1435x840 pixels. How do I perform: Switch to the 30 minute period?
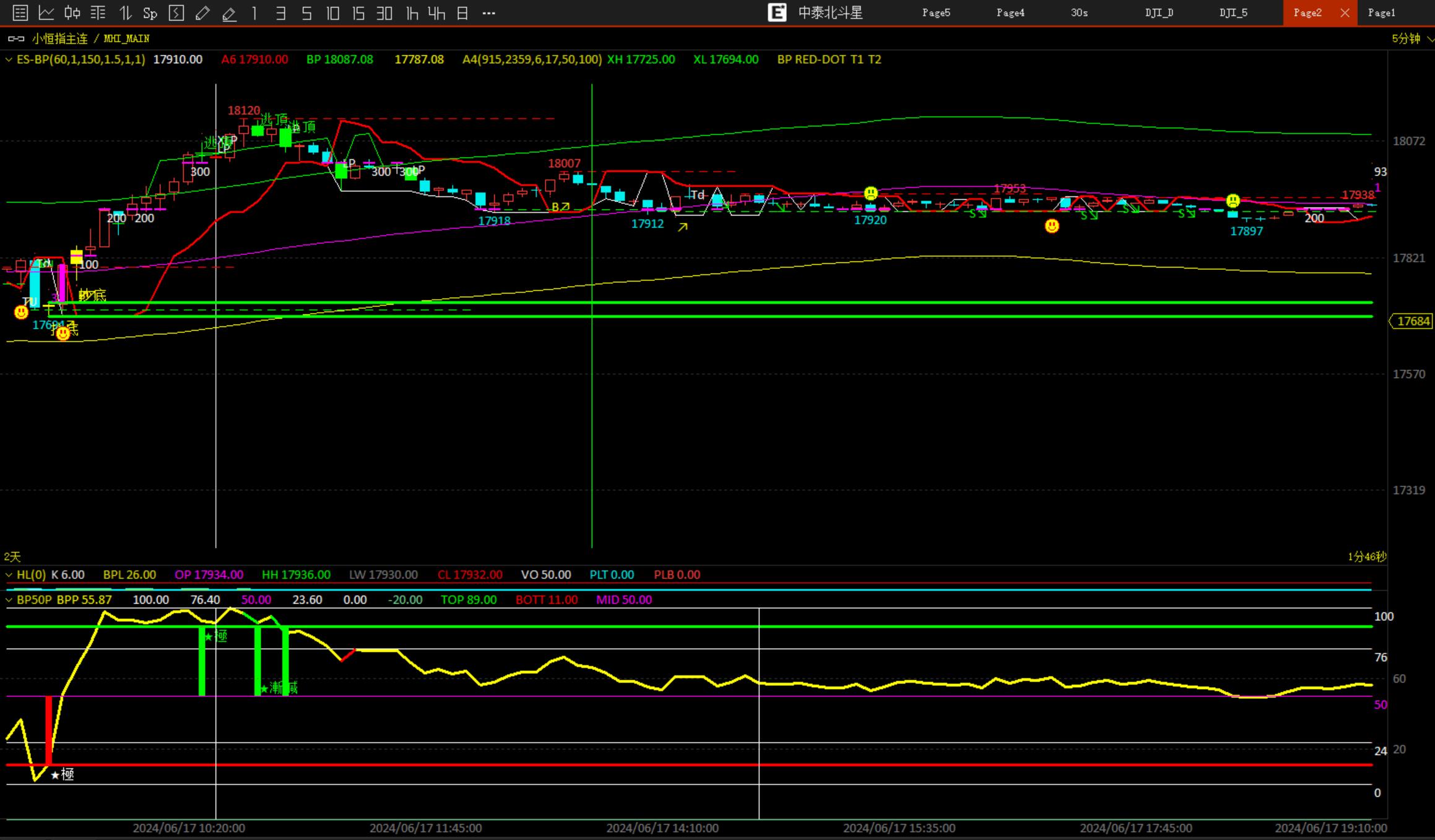coord(384,13)
